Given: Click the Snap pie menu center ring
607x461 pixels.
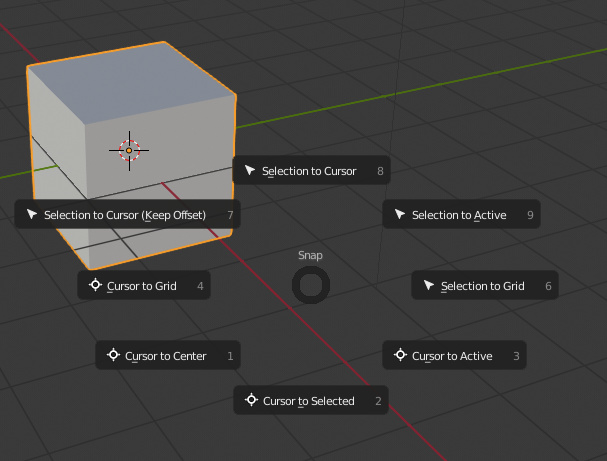Looking at the screenshot, I should point(311,285).
